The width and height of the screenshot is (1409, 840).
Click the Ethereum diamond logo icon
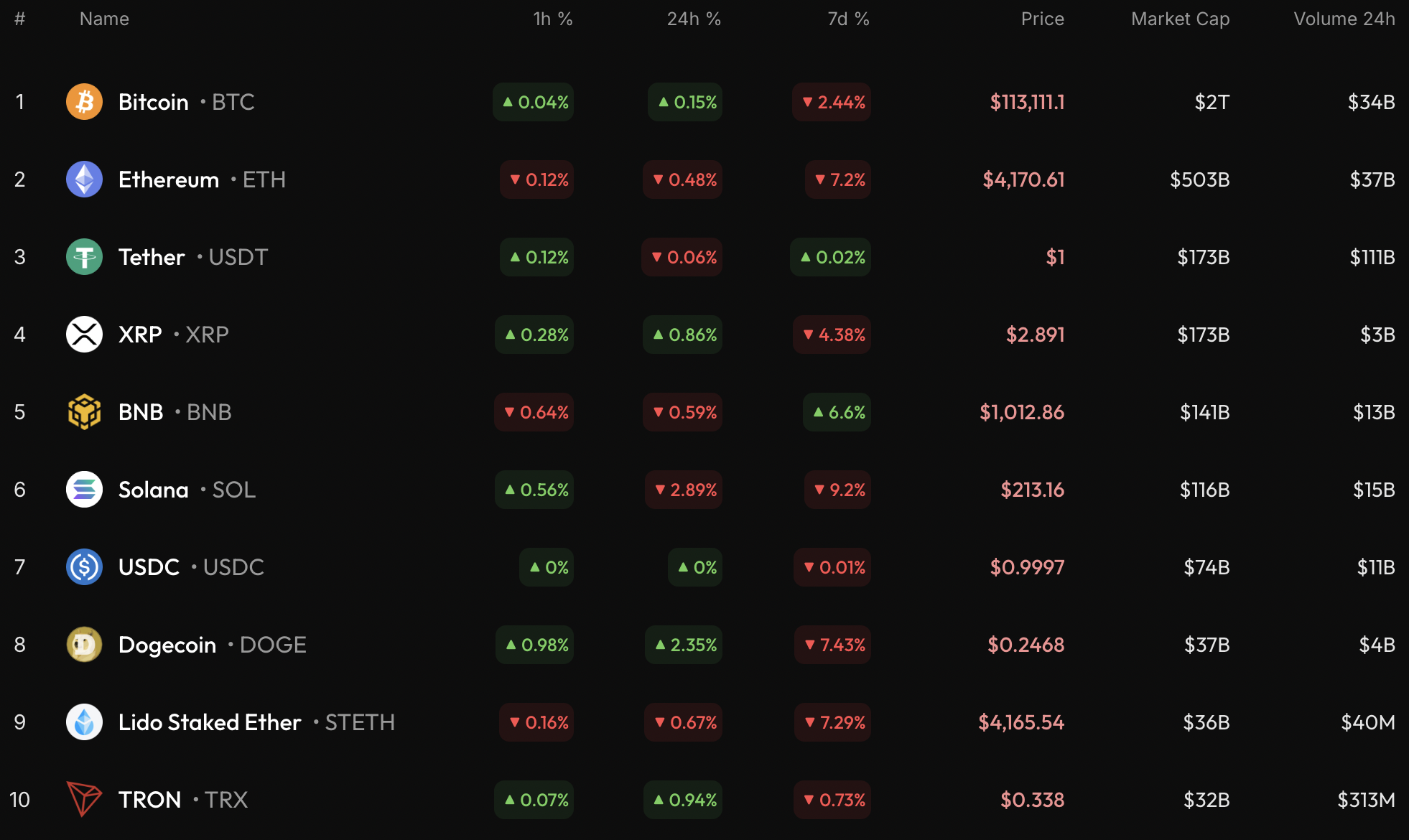coord(84,179)
